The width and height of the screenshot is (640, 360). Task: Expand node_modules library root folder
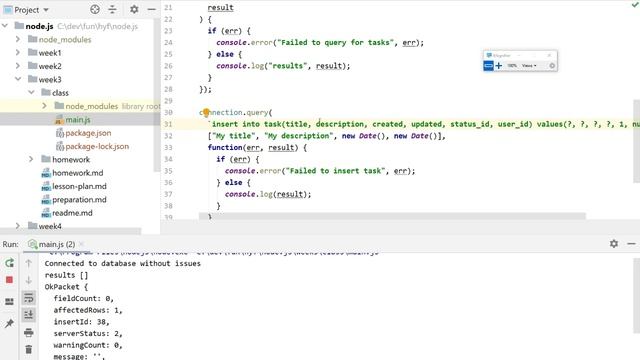click(x=44, y=106)
